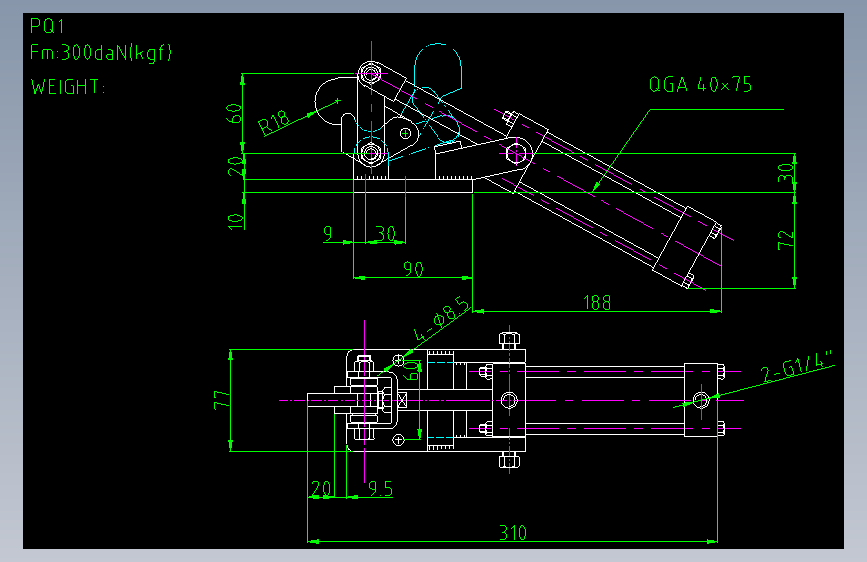Click the 90 base length dimension
Image resolution: width=867 pixels, height=562 pixels.
coord(413,269)
